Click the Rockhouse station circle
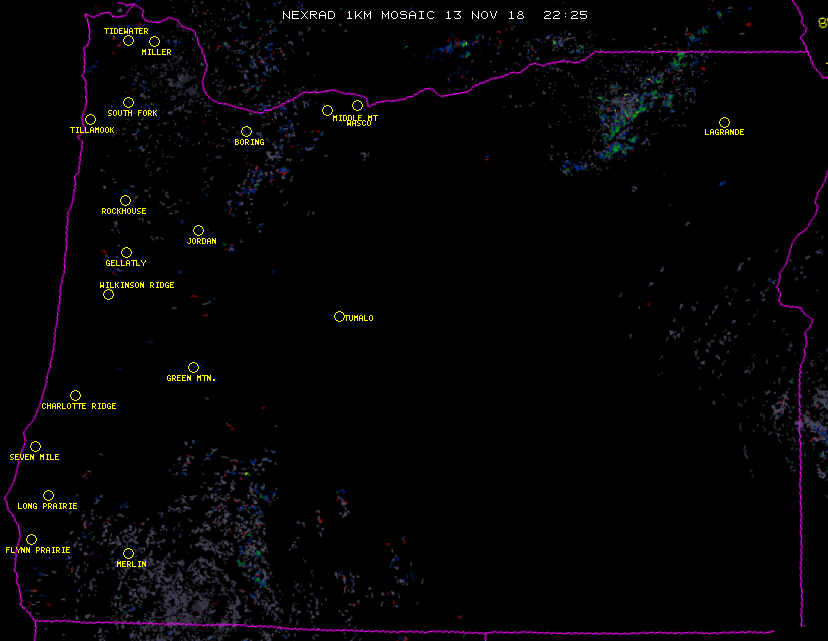Screen dimensions: 828x641 [125, 201]
